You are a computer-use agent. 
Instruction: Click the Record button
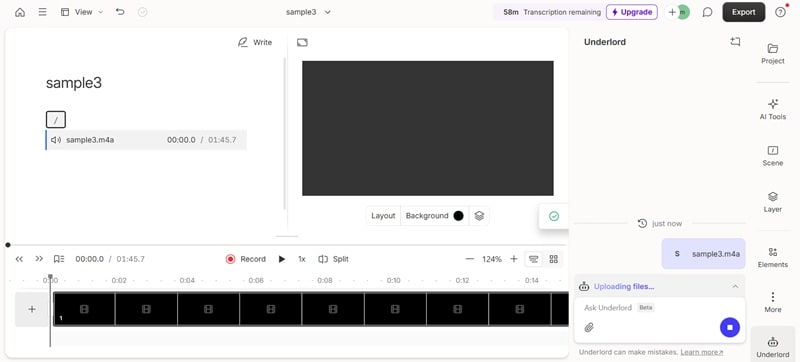click(246, 259)
